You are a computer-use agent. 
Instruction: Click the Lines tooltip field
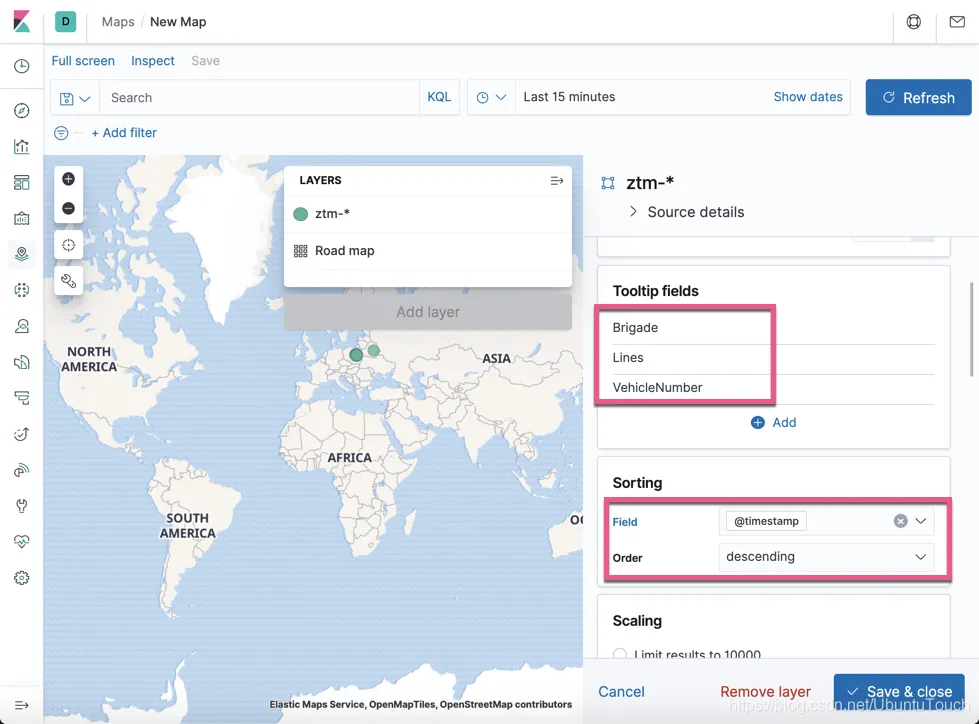point(627,358)
